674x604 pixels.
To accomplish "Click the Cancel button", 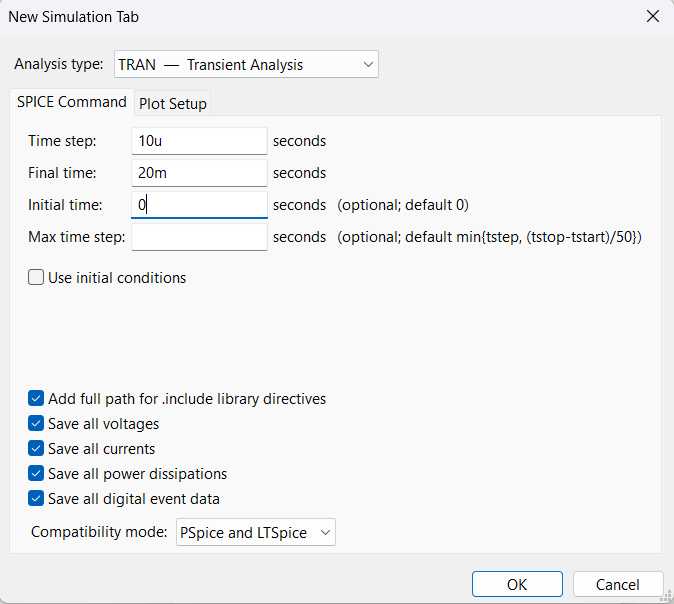I will (617, 584).
